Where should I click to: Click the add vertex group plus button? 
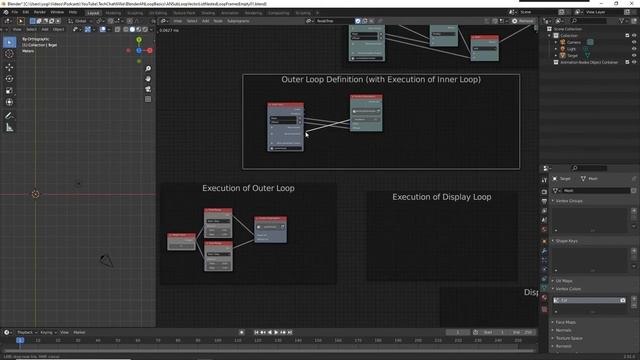(x=634, y=211)
